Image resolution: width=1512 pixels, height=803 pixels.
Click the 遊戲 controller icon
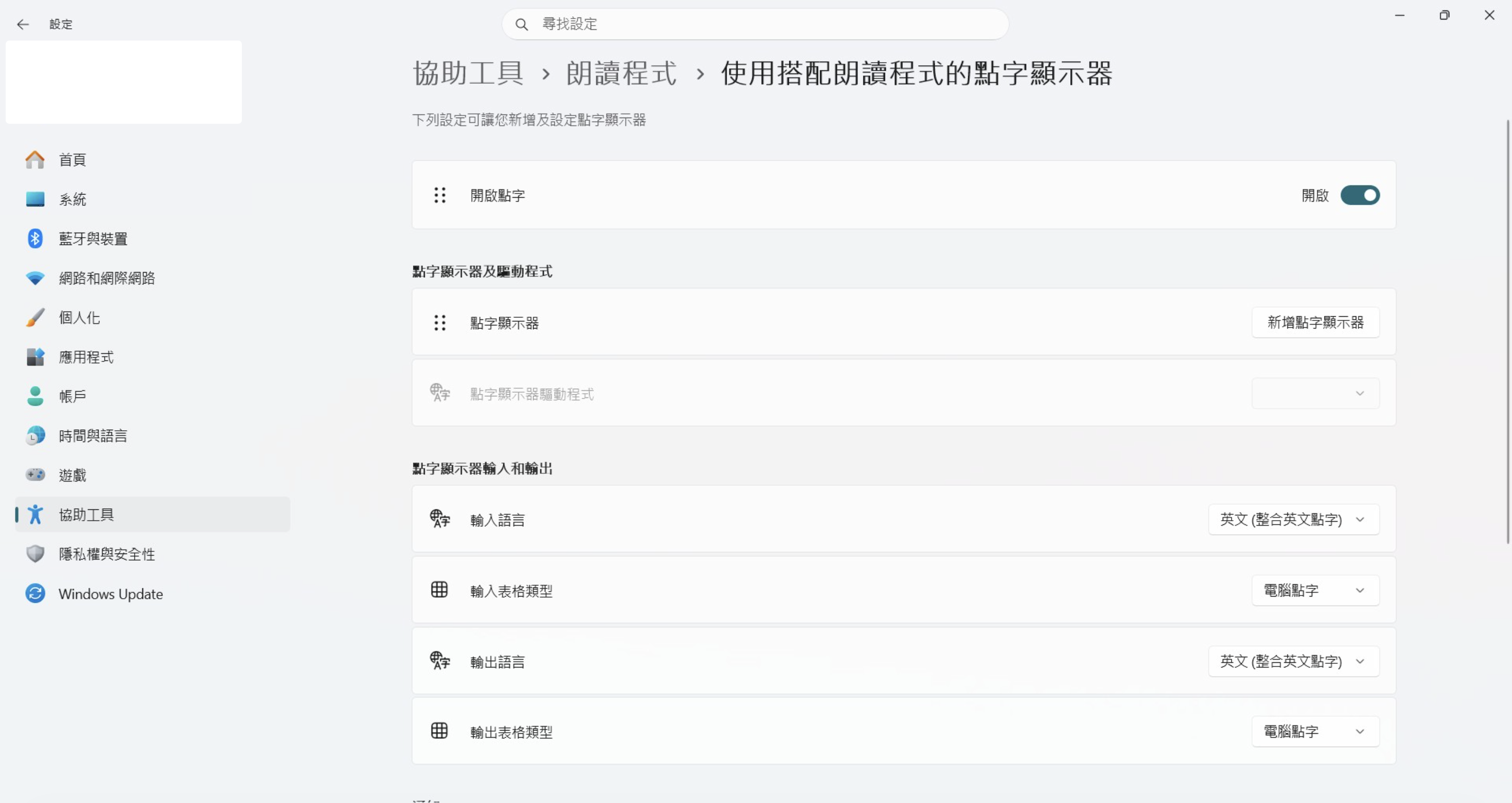[35, 474]
